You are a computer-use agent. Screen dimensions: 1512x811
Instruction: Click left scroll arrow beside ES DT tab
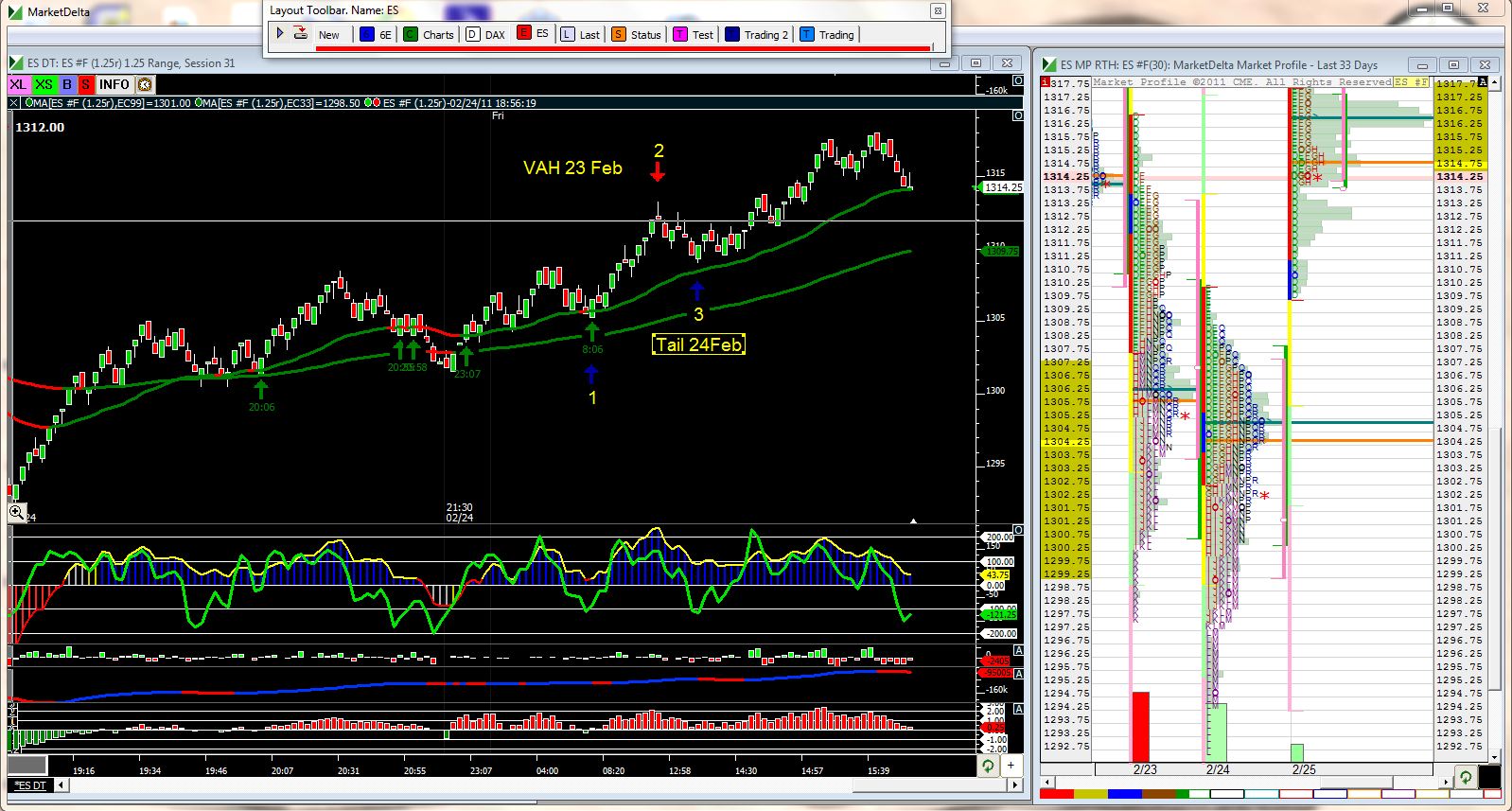coord(62,785)
